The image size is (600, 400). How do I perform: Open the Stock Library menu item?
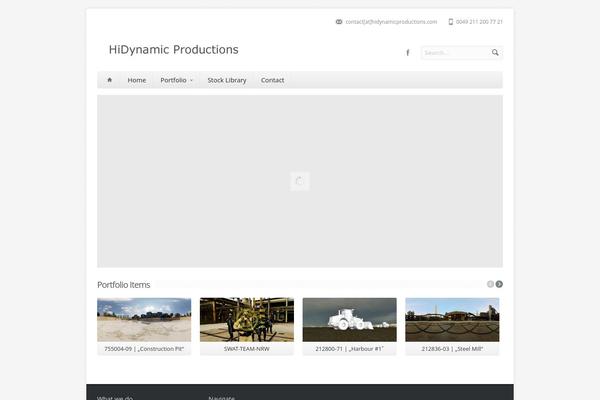pyautogui.click(x=227, y=80)
